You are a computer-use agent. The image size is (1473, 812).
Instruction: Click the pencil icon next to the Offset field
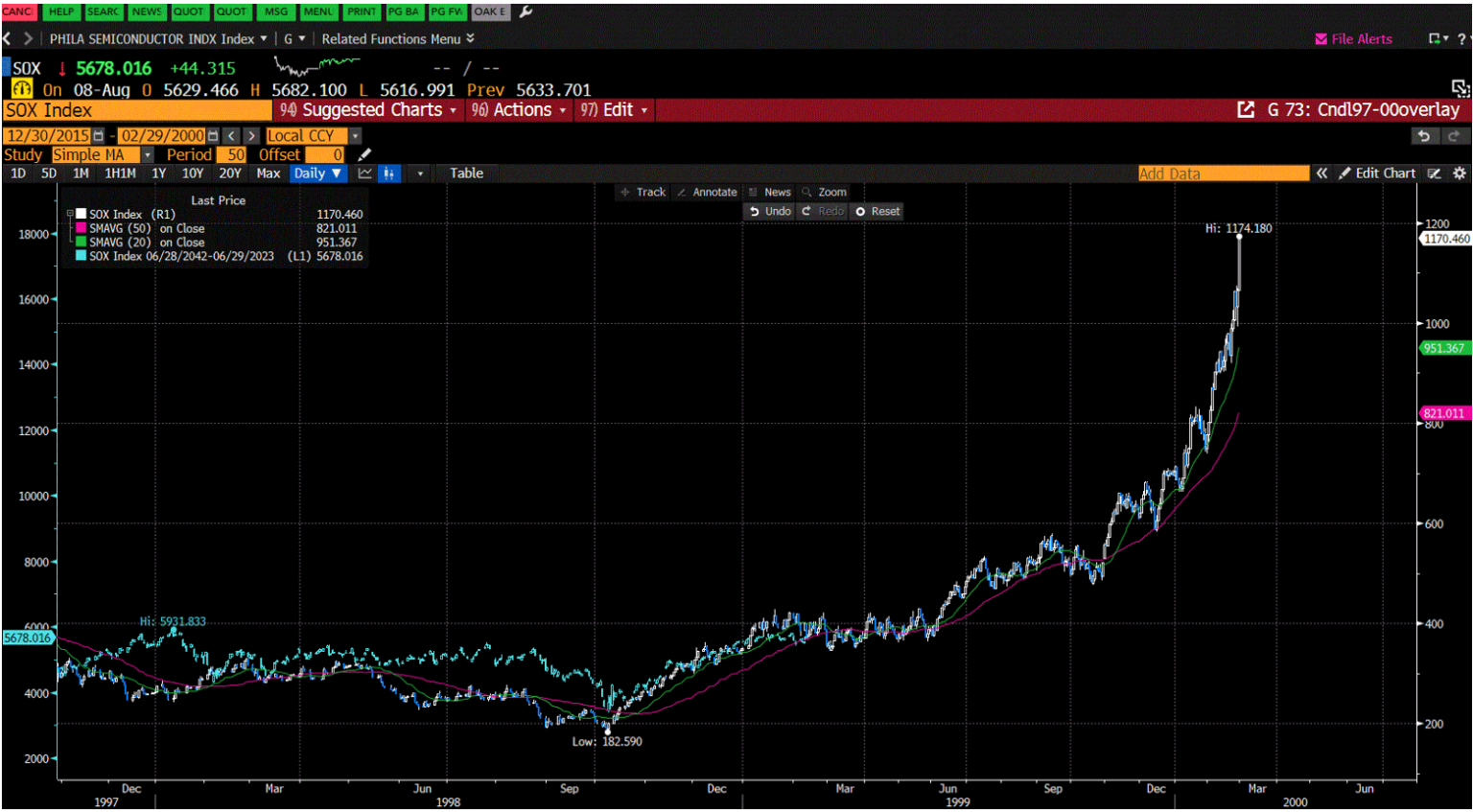pos(362,154)
